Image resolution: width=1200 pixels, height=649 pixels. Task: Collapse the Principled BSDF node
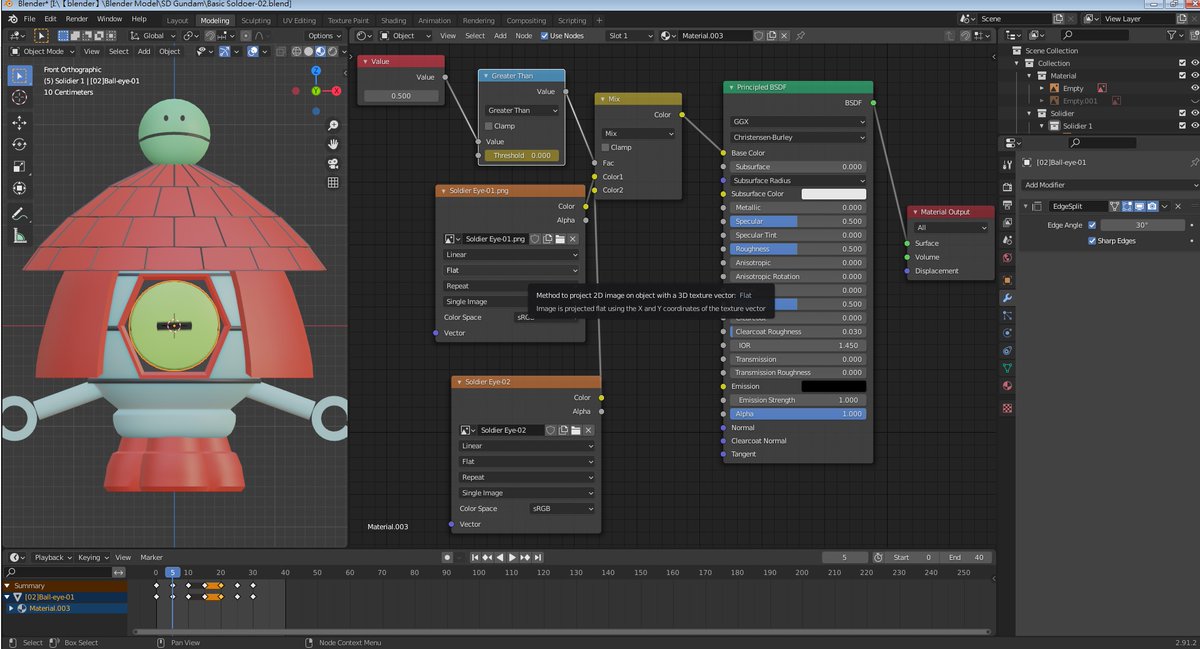[x=729, y=87]
